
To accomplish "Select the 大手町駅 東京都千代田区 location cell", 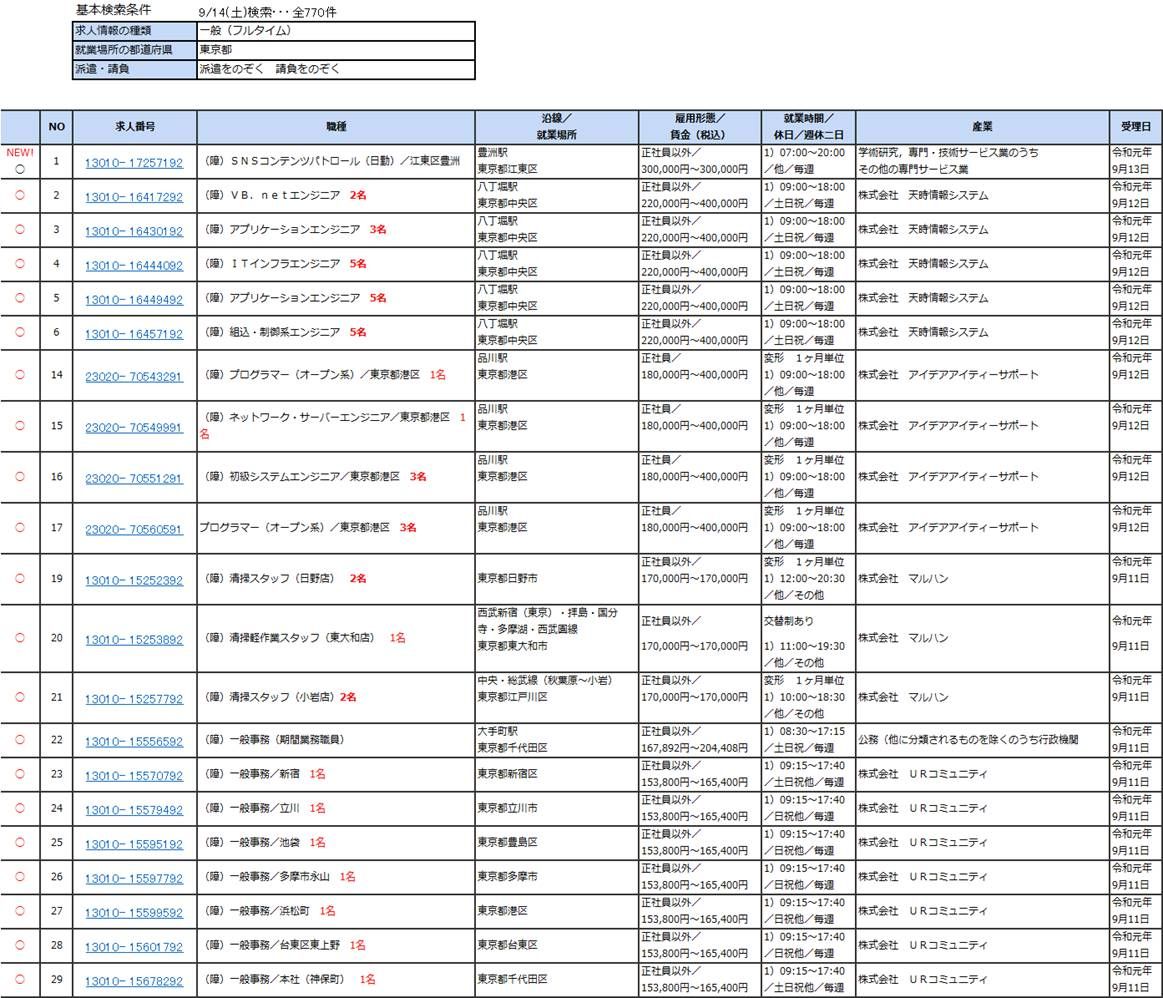I will point(556,739).
